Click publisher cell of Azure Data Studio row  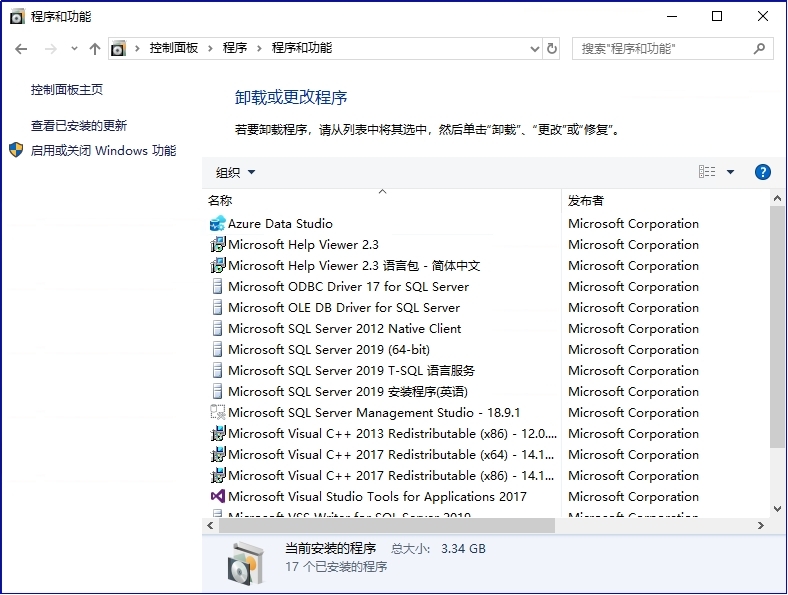pyautogui.click(x=633, y=224)
